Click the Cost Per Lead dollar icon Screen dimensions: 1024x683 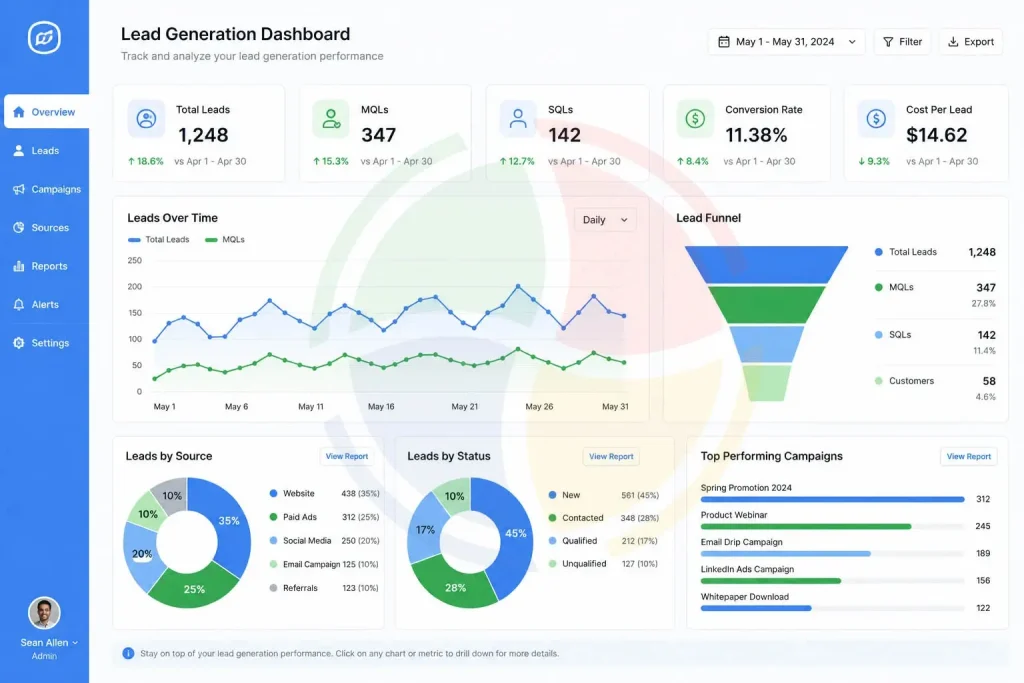pos(876,119)
